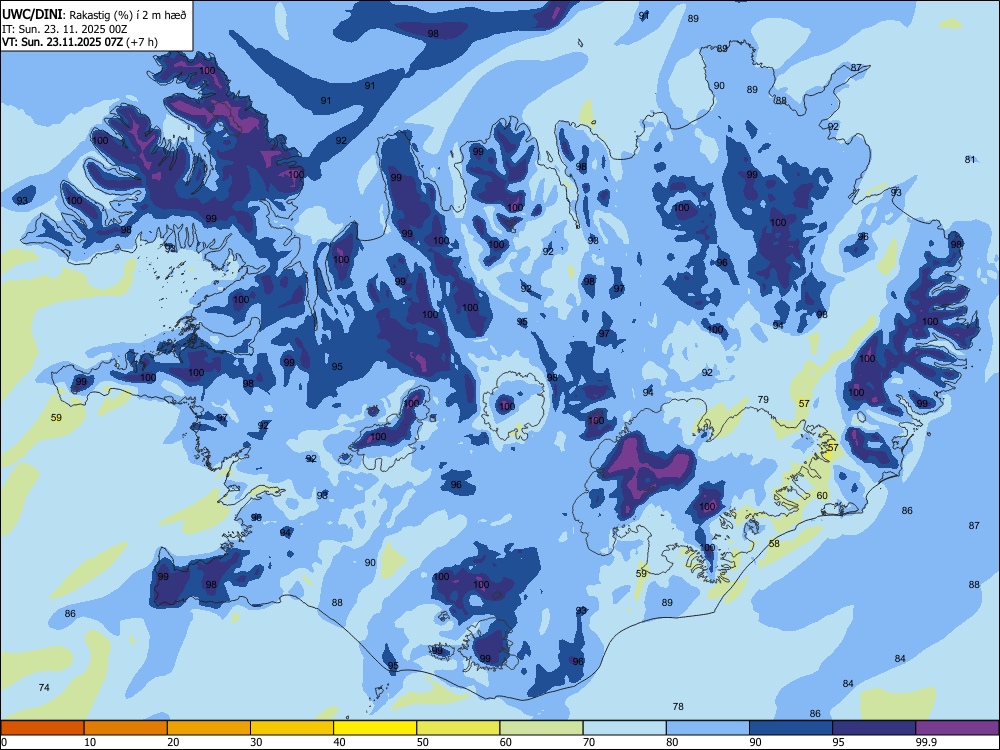Select the light blue 80–90 legend swatch

(x=708, y=728)
